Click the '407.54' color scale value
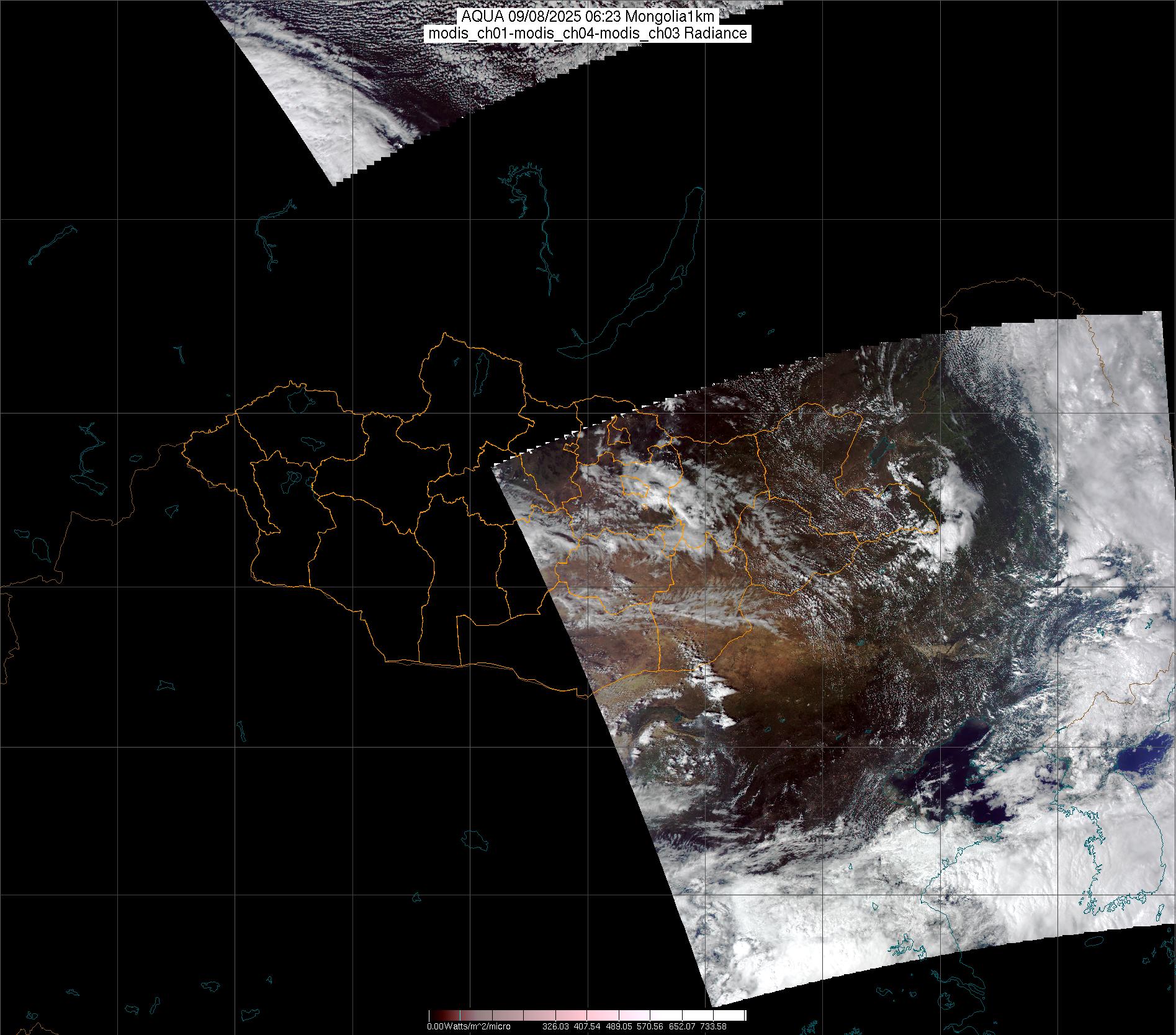Image resolution: width=1176 pixels, height=1035 pixels. 587,1026
